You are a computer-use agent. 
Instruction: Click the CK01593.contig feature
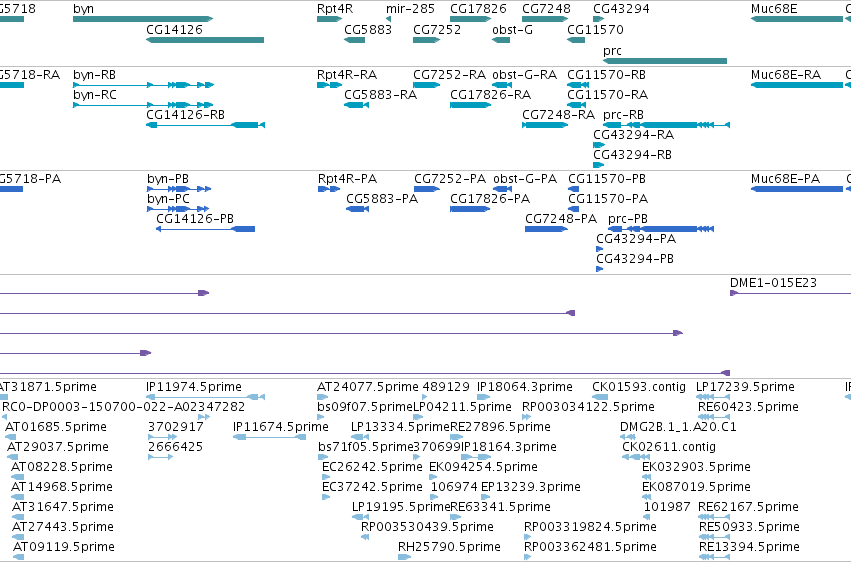pyautogui.click(x=600, y=397)
